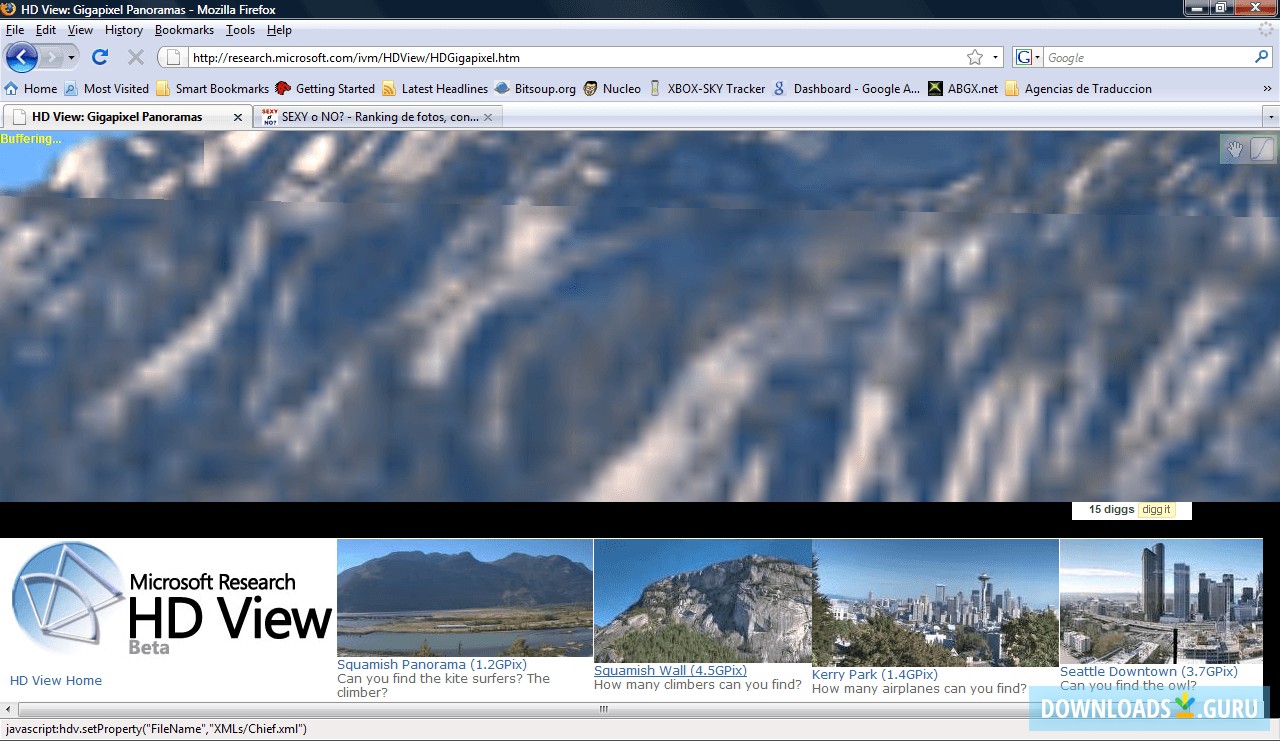This screenshot has width=1280, height=741.
Task: Stop loading with the X button
Action: coord(136,57)
